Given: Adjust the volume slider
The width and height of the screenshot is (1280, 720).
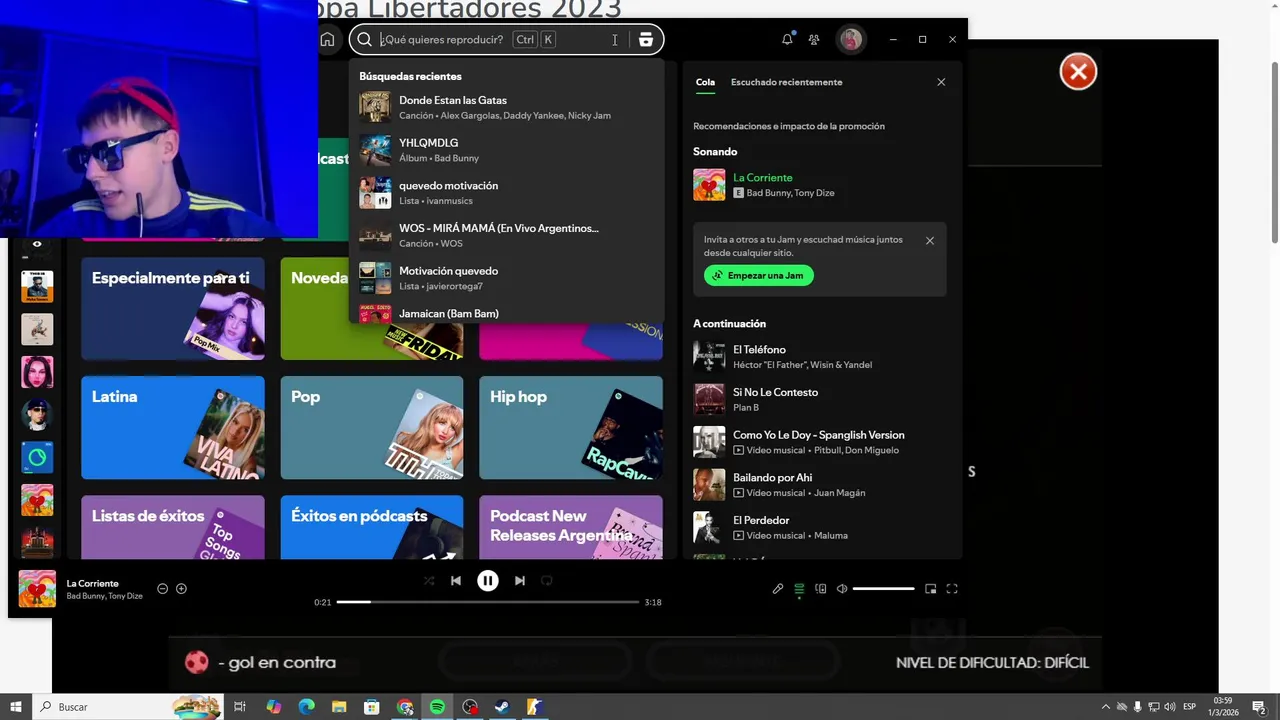Looking at the screenshot, I should 883,589.
